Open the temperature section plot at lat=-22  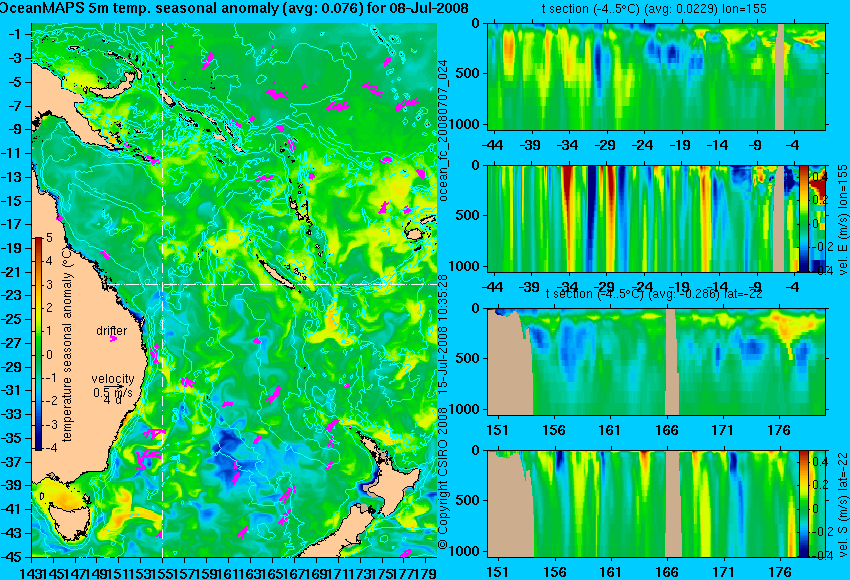[656, 362]
